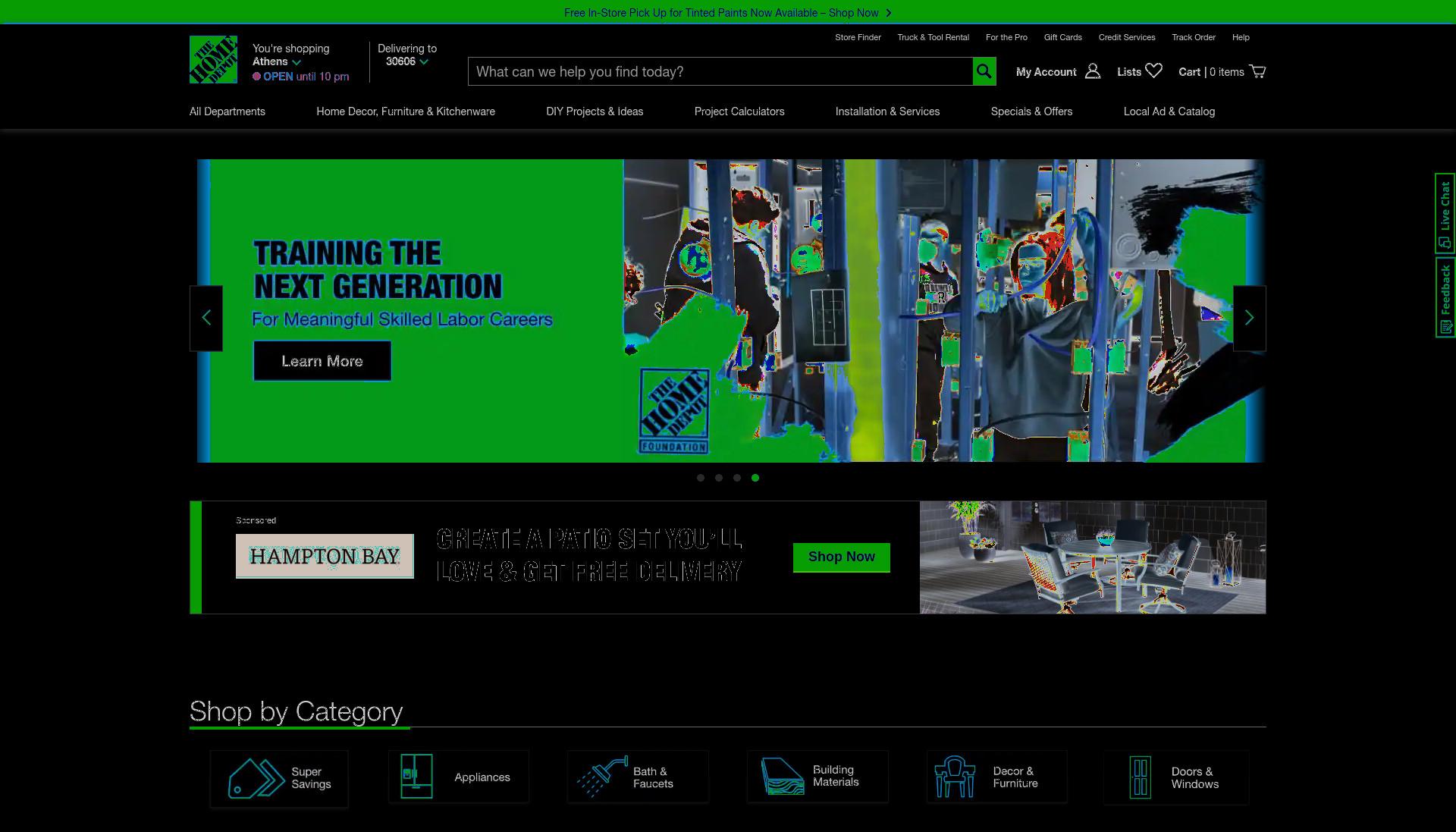Open Home Decor, Furniture & Kitchenware menu
Viewport: 1456px width, 832px height.
point(406,111)
